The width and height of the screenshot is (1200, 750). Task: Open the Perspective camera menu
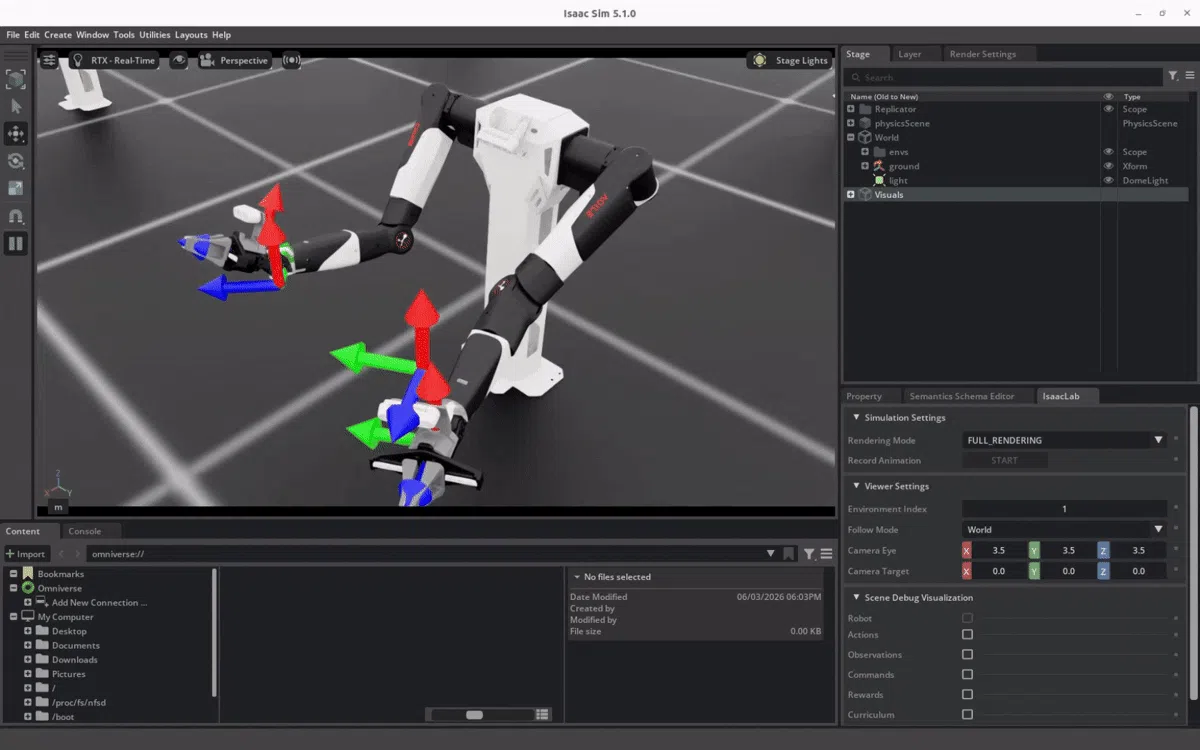pyautogui.click(x=234, y=60)
